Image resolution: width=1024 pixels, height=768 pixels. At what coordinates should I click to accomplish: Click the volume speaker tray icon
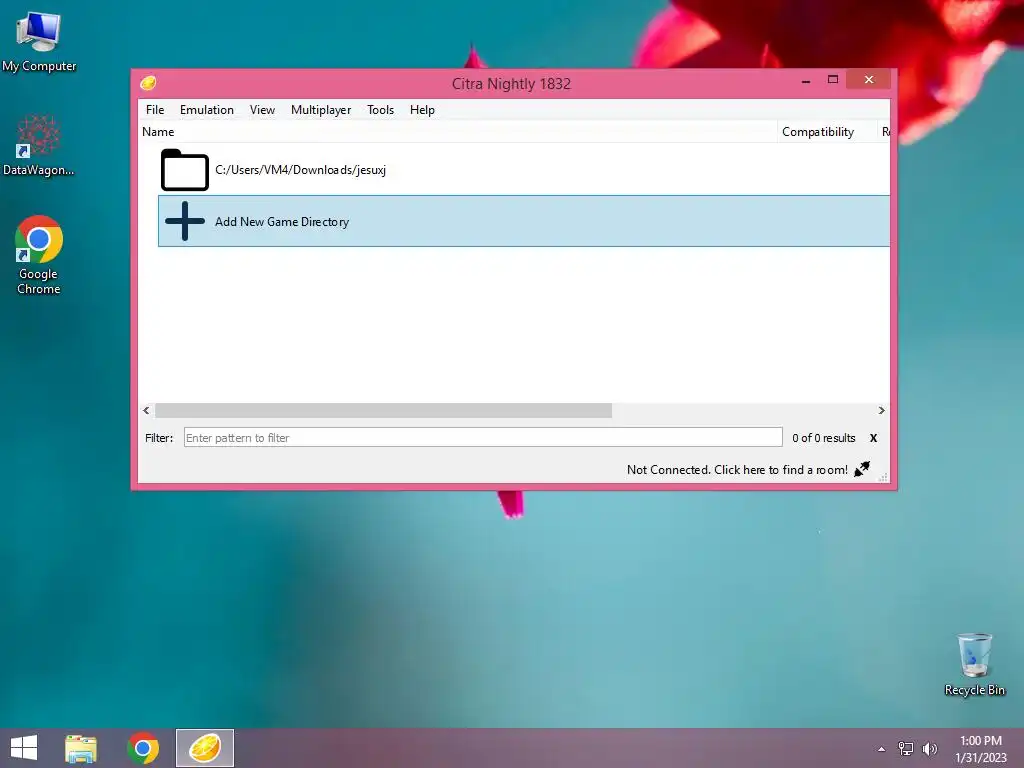(929, 748)
